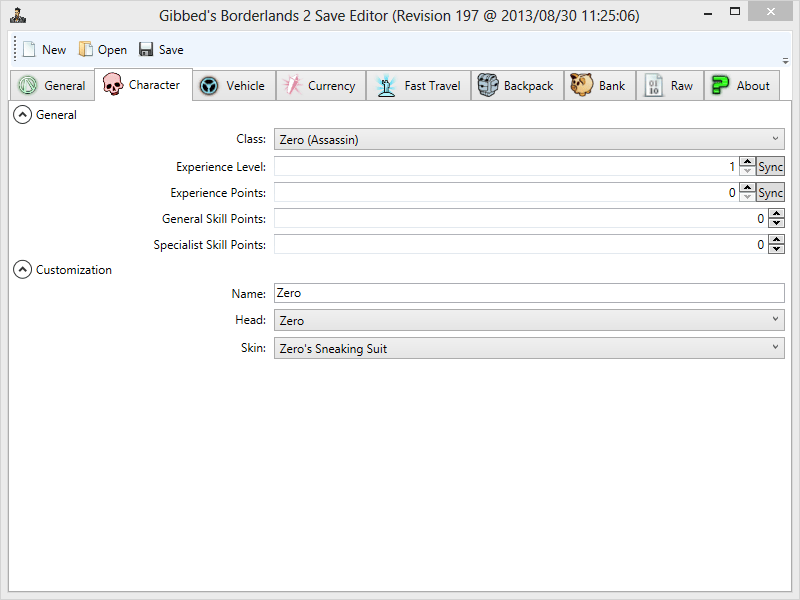
Task: Click the Bank piggy icon tab
Action: pyautogui.click(x=582, y=86)
